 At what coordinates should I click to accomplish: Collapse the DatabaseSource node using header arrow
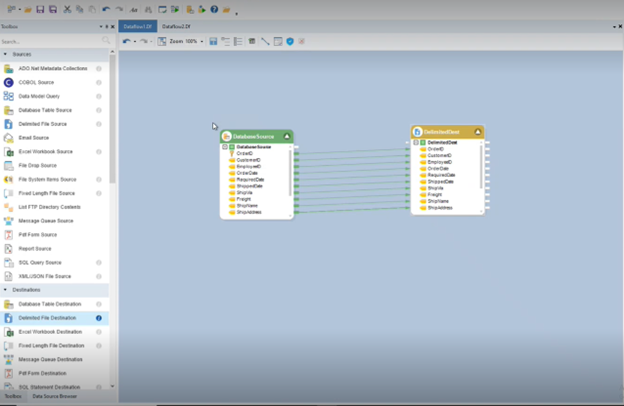[x=287, y=136]
